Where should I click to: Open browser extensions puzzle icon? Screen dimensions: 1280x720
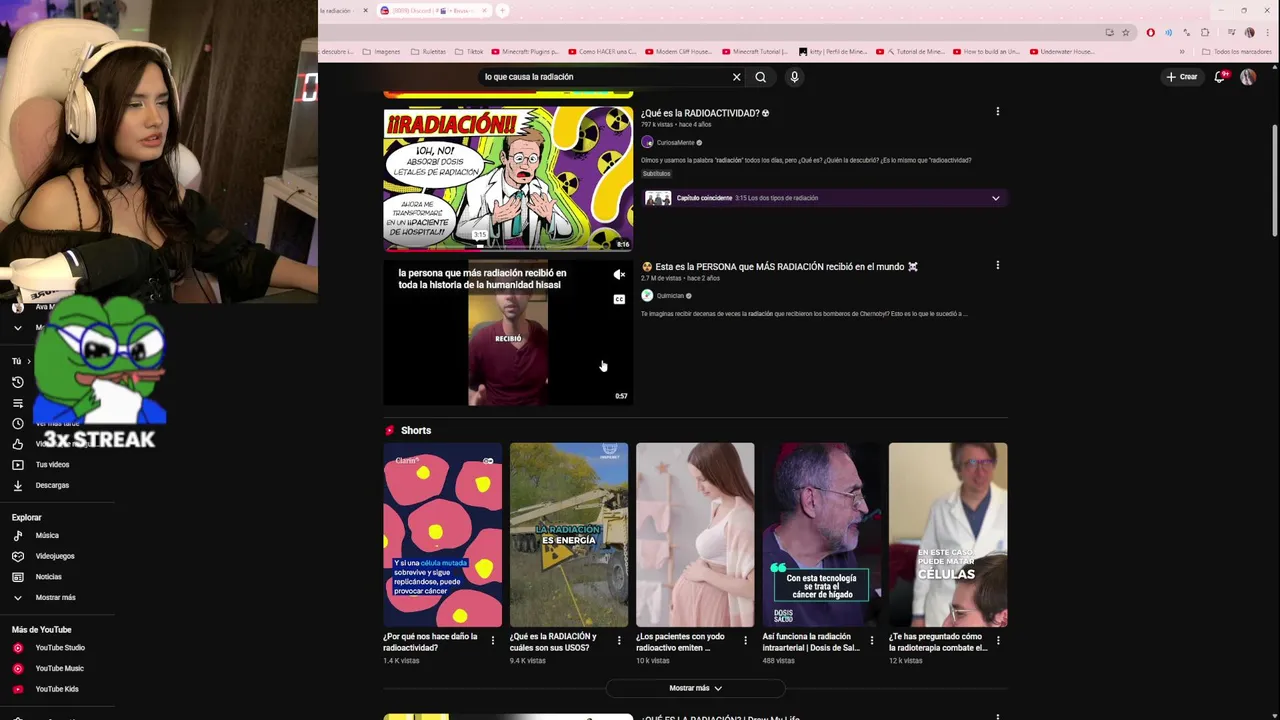pos(1204,32)
